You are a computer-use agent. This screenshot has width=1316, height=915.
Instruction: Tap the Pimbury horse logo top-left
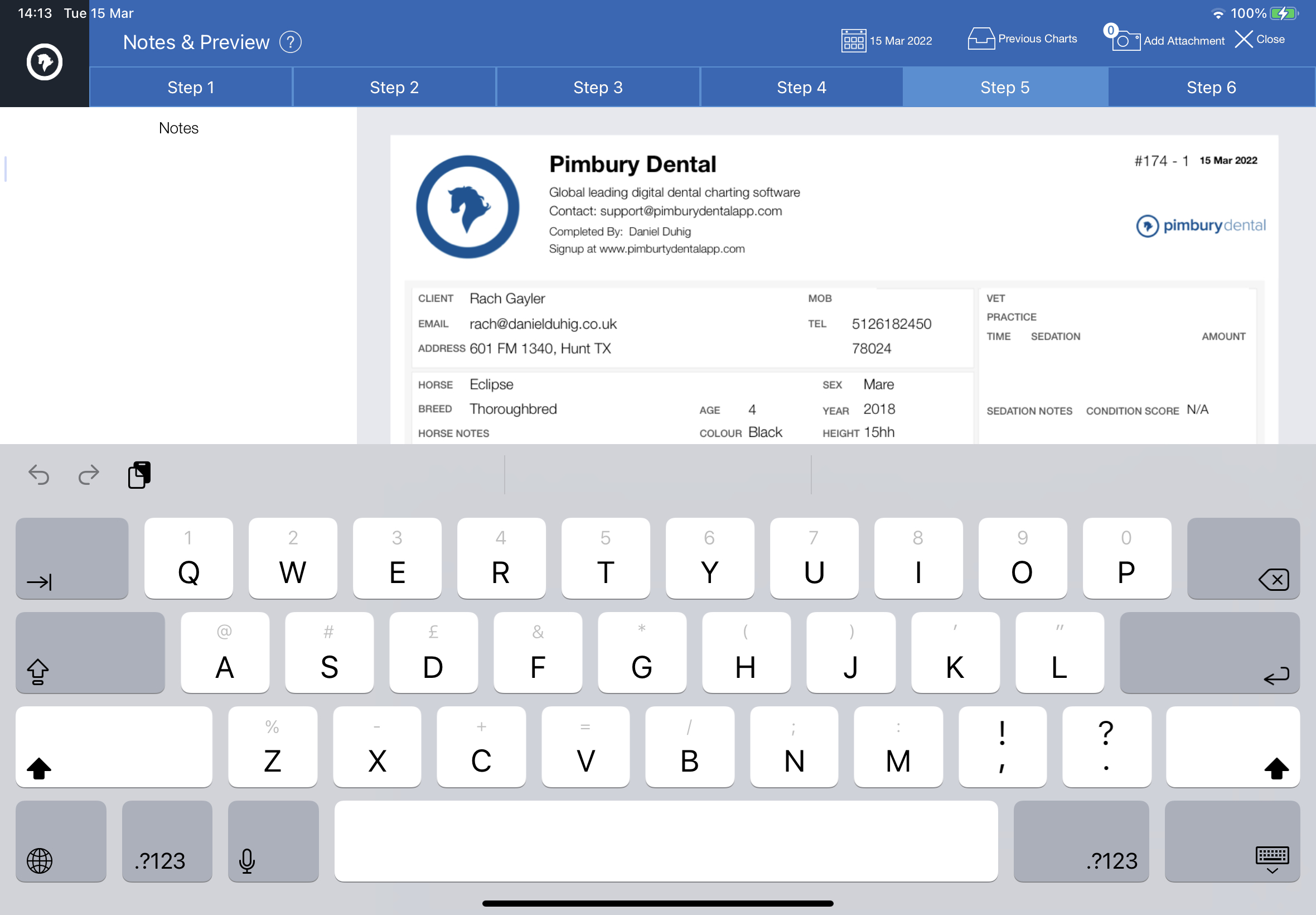(x=45, y=61)
